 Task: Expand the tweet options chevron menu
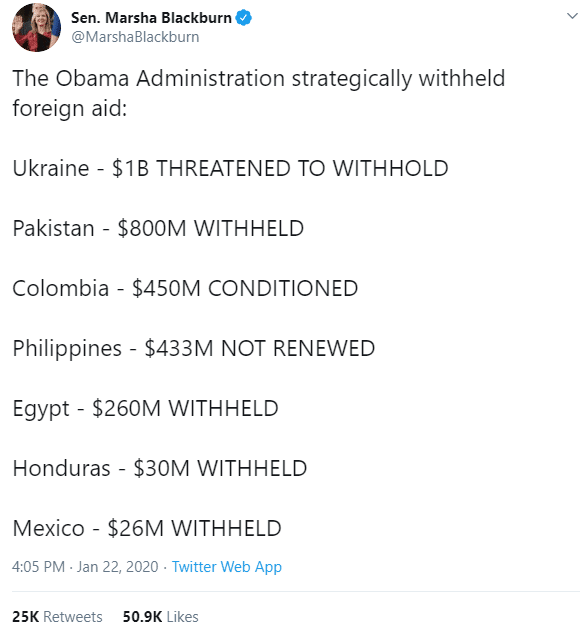pos(572,16)
